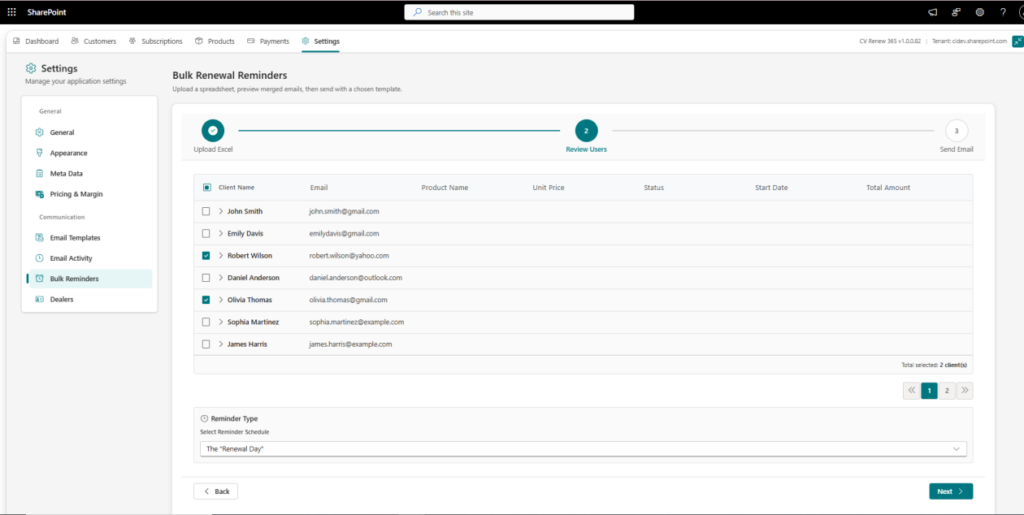Expand the Olivia Thomas row chevron

pyautogui.click(x=221, y=300)
